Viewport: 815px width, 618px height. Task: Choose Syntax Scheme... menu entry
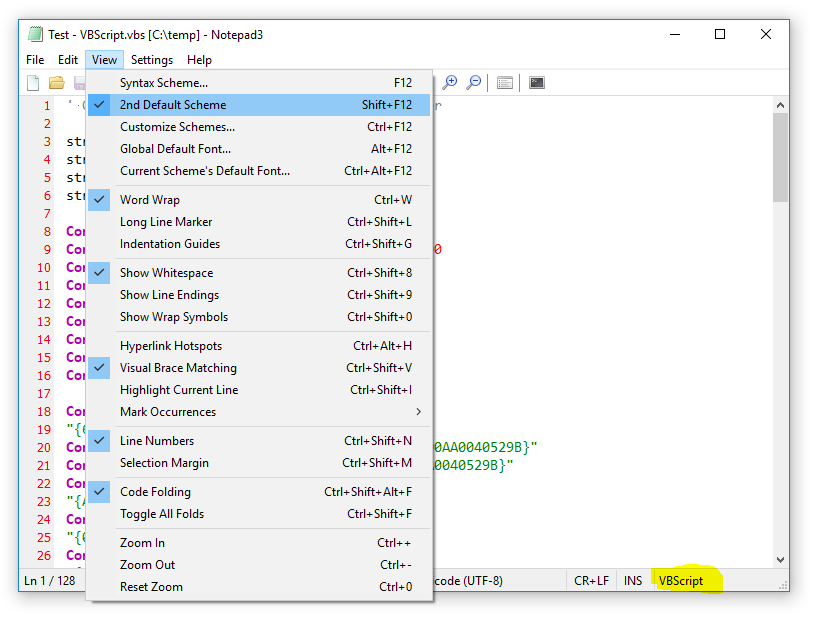259,83
